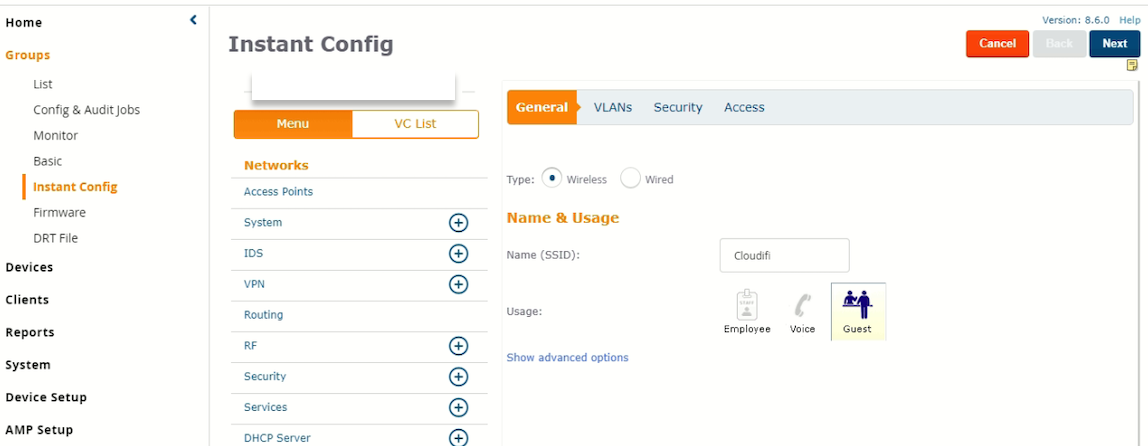Click the yellow note icon below Next

1132,65
